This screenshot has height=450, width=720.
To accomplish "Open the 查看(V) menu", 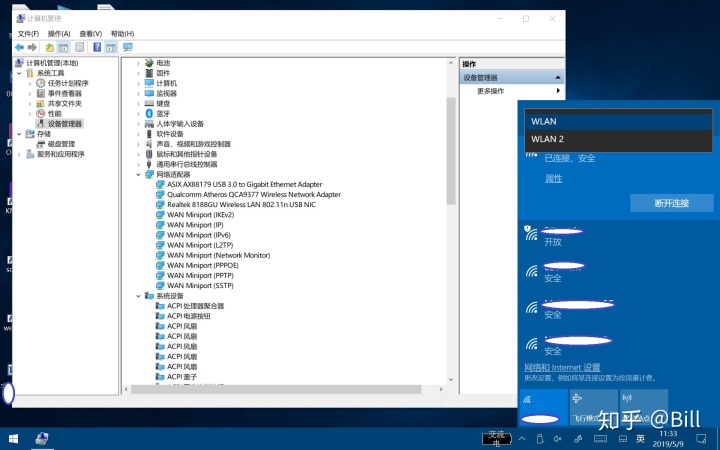I will click(x=90, y=34).
